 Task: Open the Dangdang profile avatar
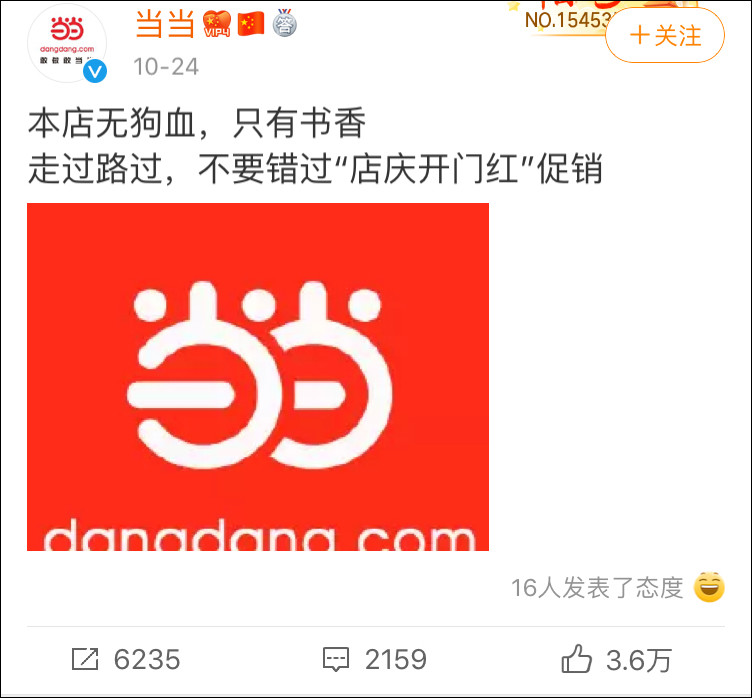67,43
